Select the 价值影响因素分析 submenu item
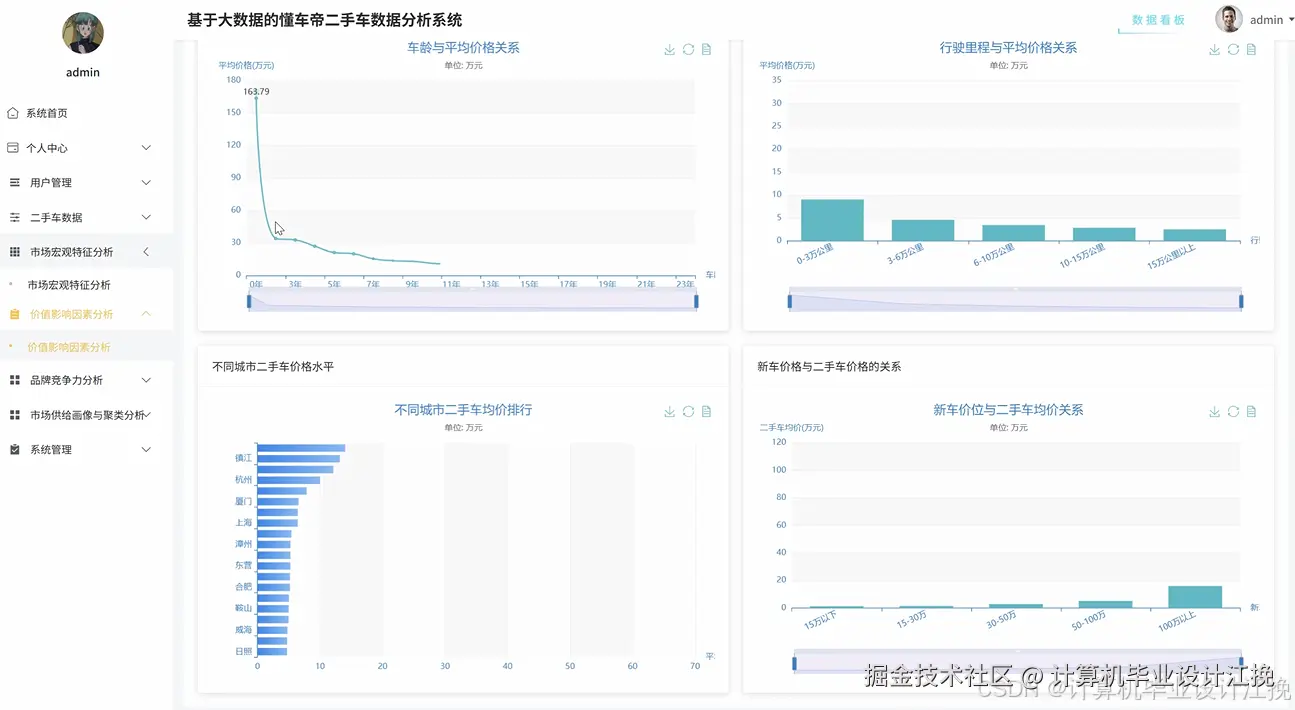The width and height of the screenshot is (1295, 710). point(69,347)
